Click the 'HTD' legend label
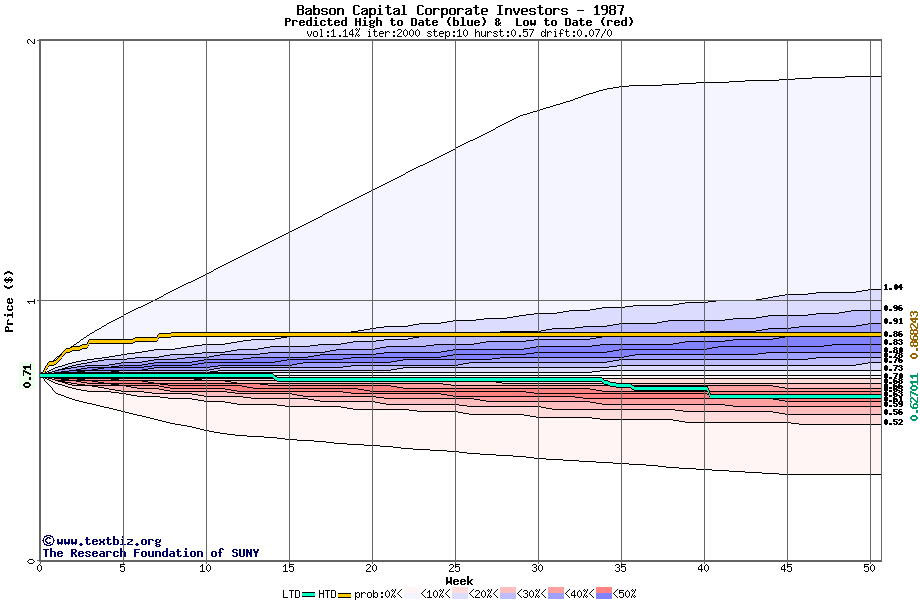This screenshot has height=600, width=920. (x=327, y=594)
